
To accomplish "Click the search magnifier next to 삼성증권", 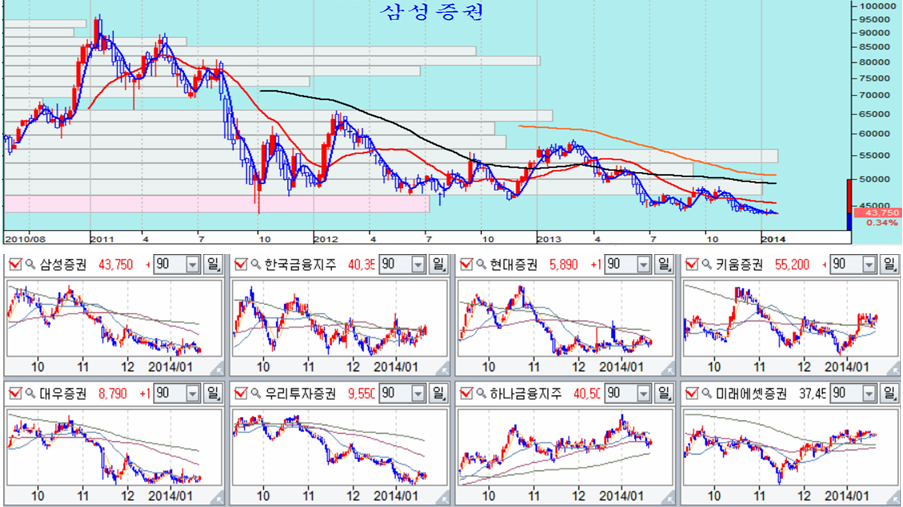I will (x=31, y=264).
